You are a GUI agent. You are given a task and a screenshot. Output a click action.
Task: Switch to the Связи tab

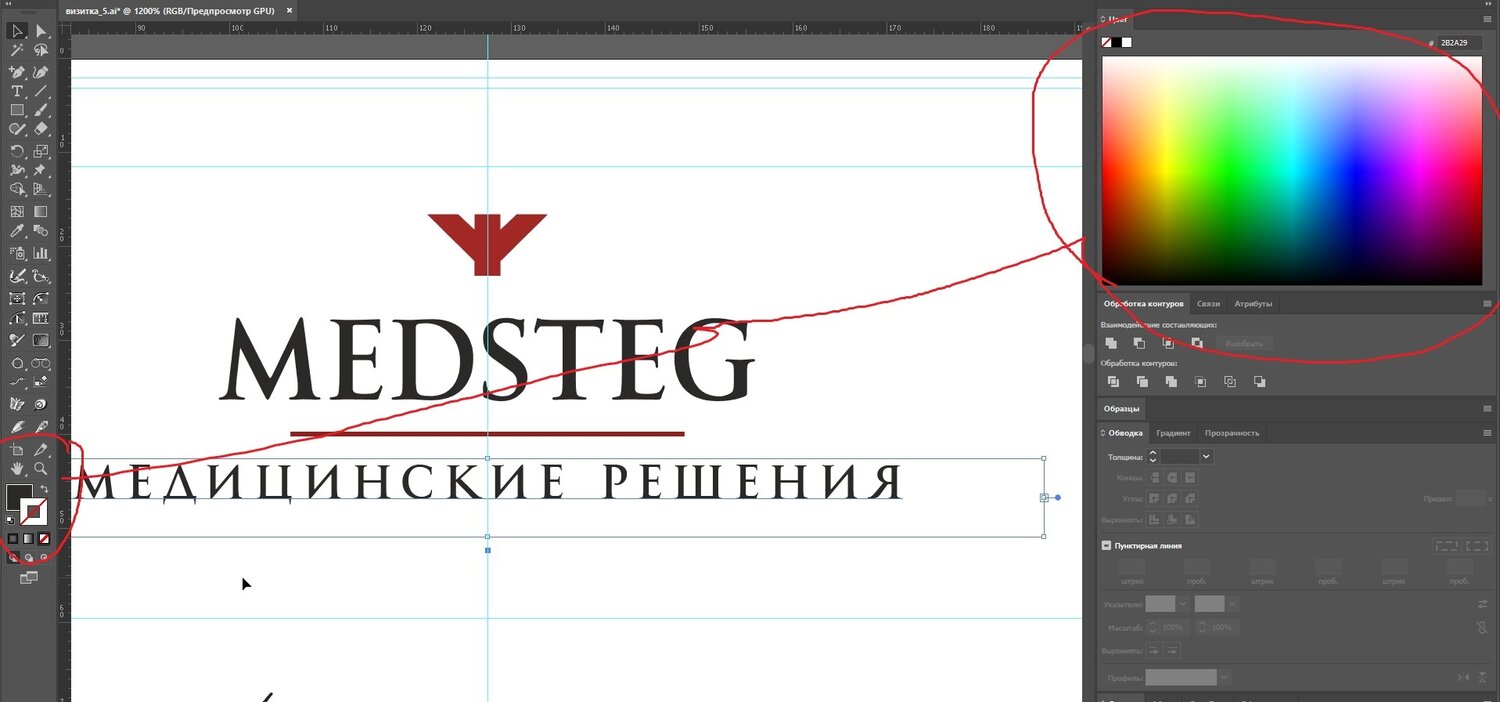point(1208,303)
